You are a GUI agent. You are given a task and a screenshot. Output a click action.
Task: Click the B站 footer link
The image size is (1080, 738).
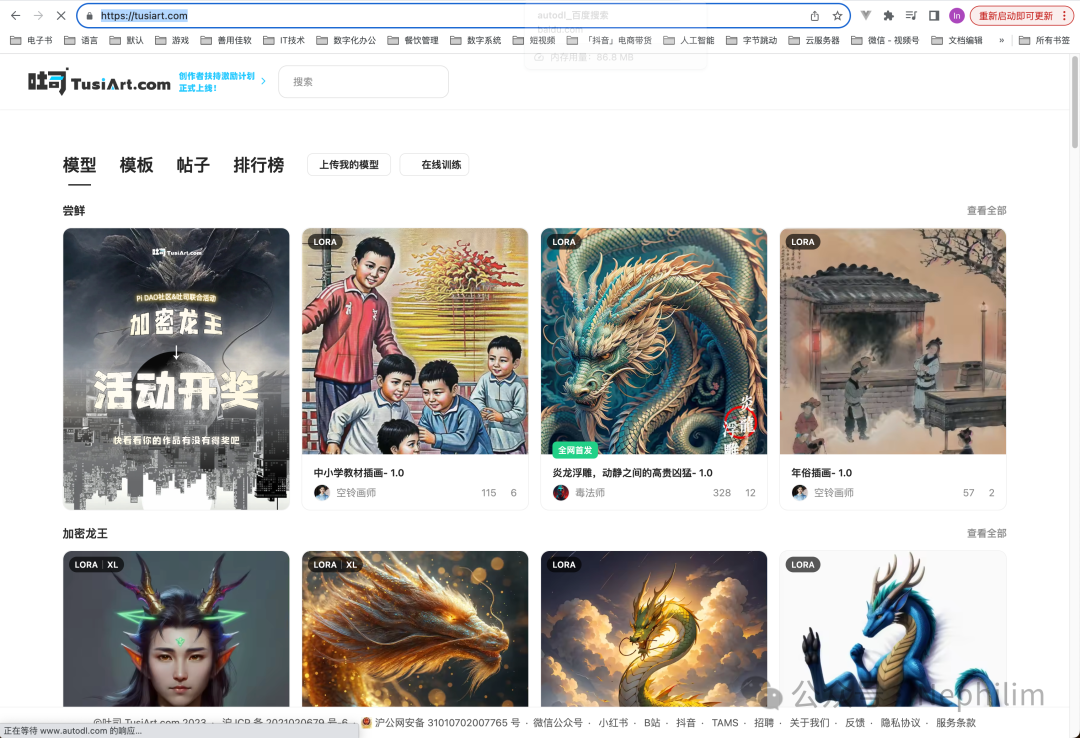[652, 722]
